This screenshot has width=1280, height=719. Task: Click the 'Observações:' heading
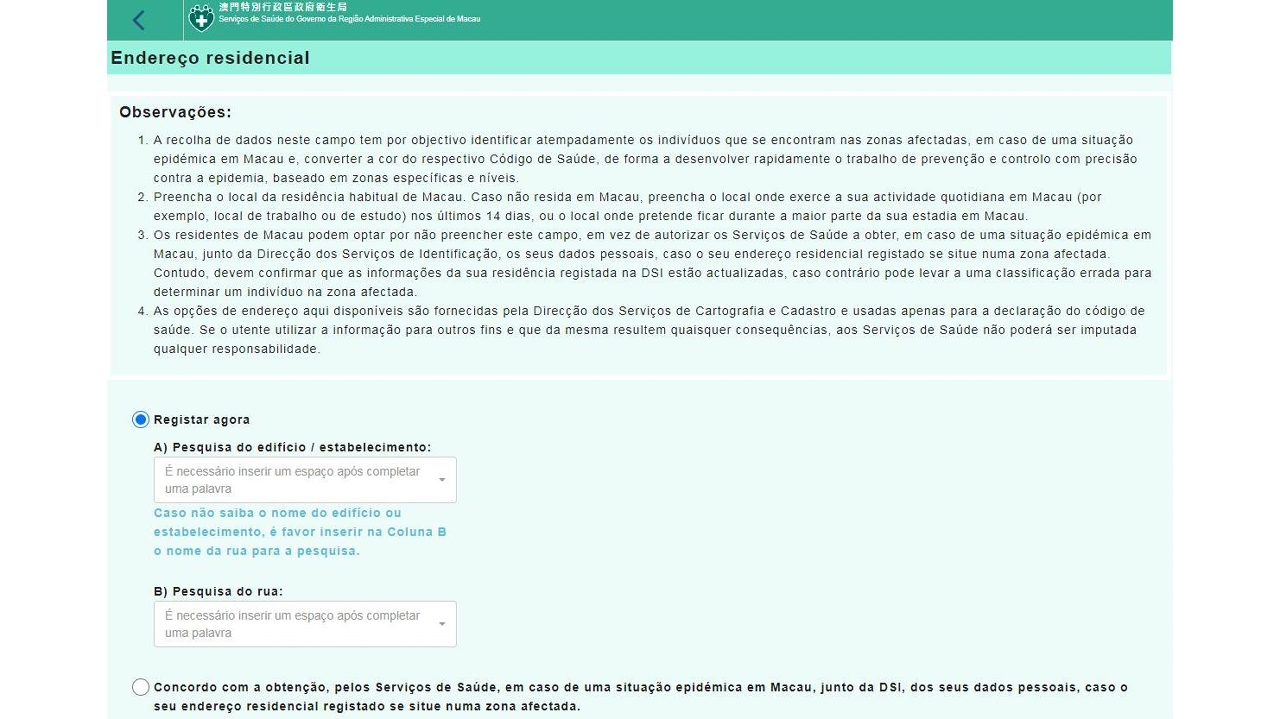tap(175, 112)
